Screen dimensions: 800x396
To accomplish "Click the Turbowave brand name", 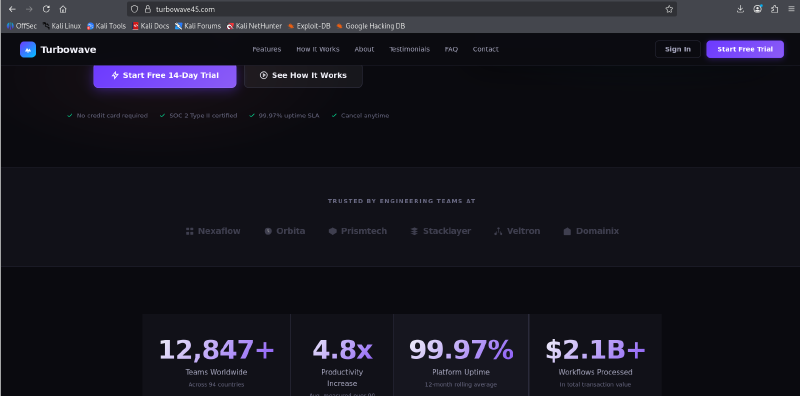I will (x=68, y=50).
